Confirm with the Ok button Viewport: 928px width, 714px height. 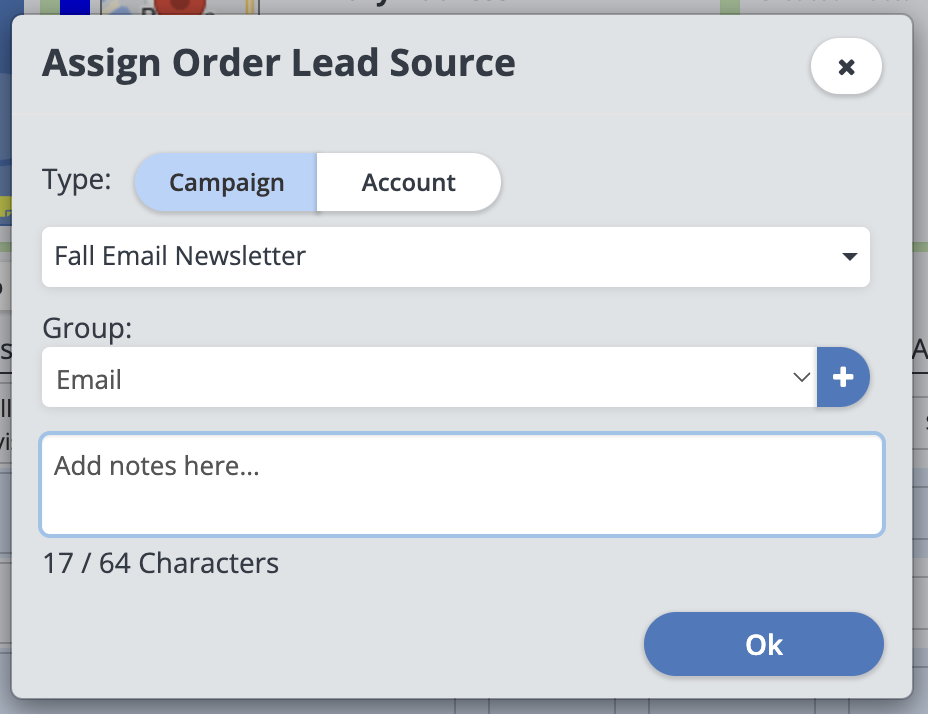[x=763, y=645]
